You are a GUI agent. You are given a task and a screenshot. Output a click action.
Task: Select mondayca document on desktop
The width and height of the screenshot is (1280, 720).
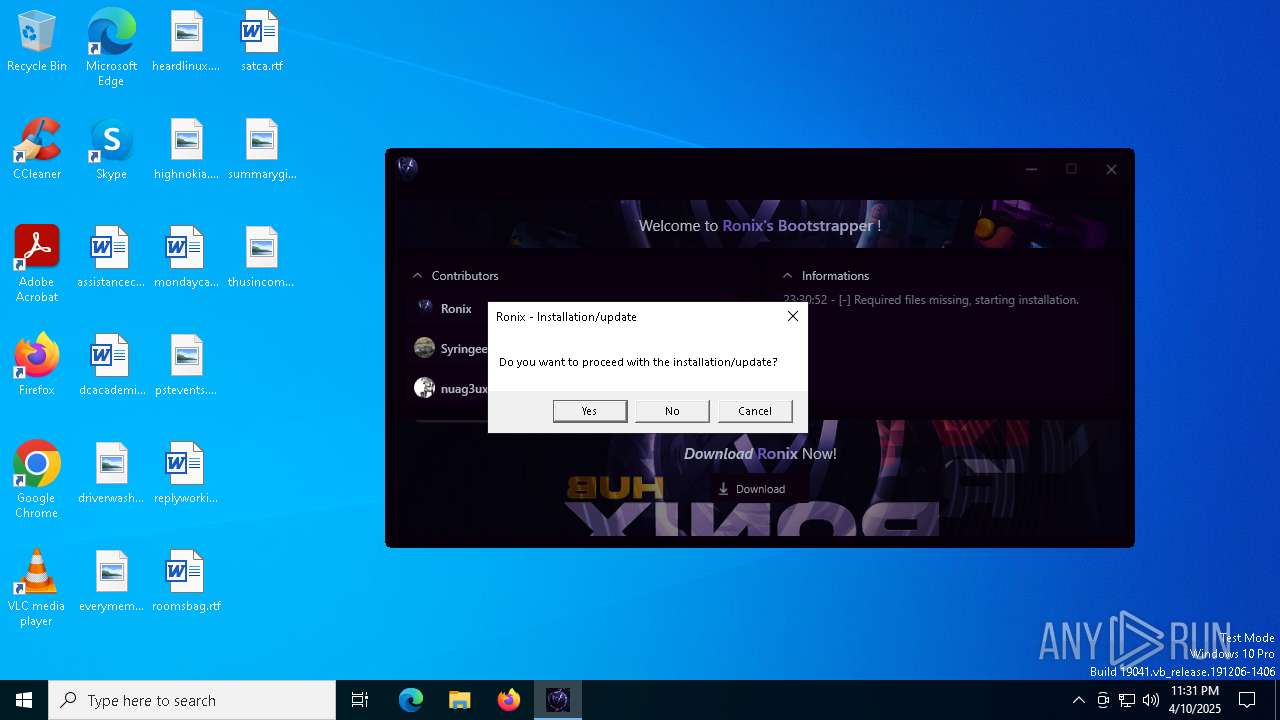(x=186, y=258)
